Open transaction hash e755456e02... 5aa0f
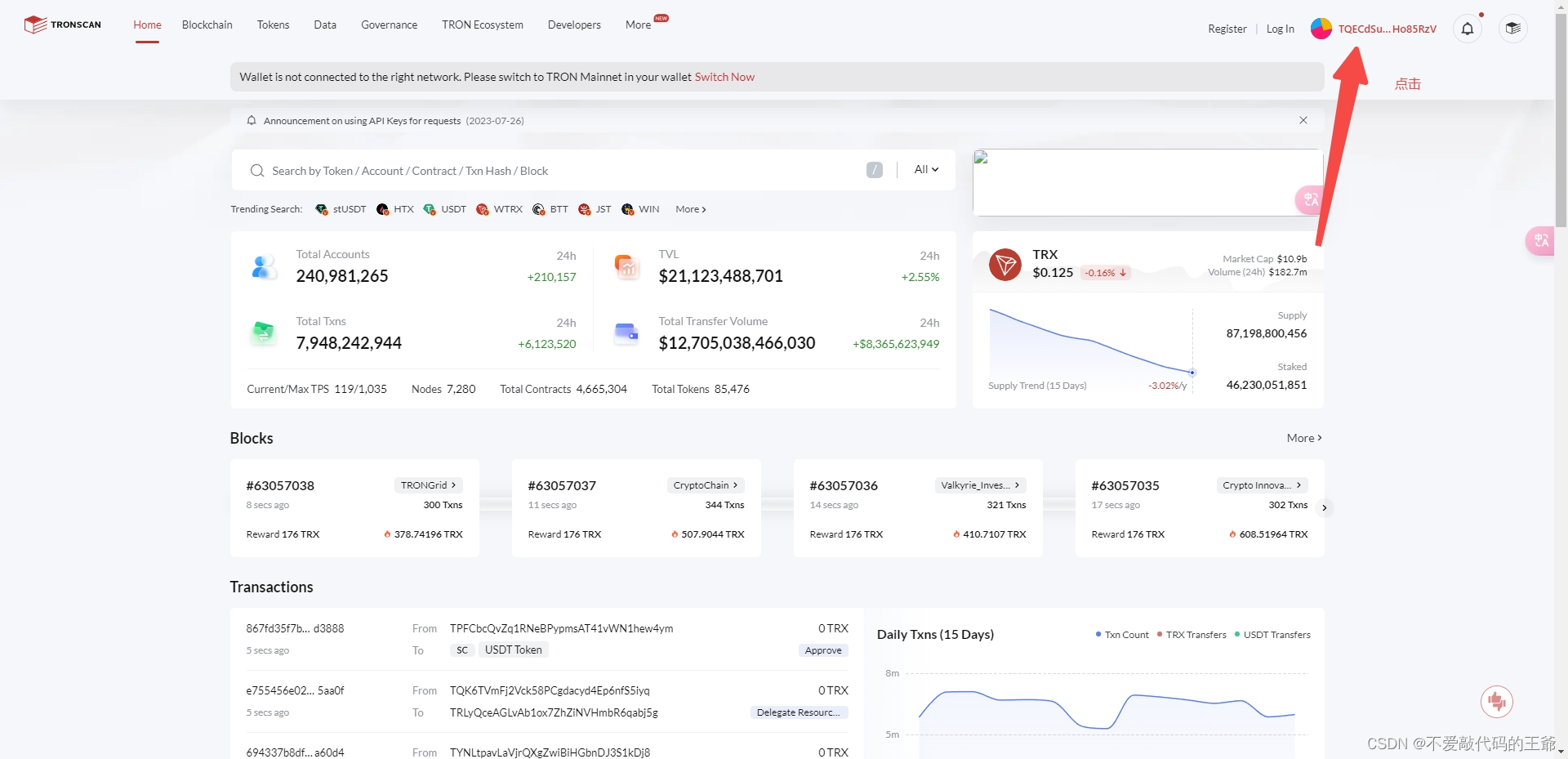 pyautogui.click(x=295, y=691)
